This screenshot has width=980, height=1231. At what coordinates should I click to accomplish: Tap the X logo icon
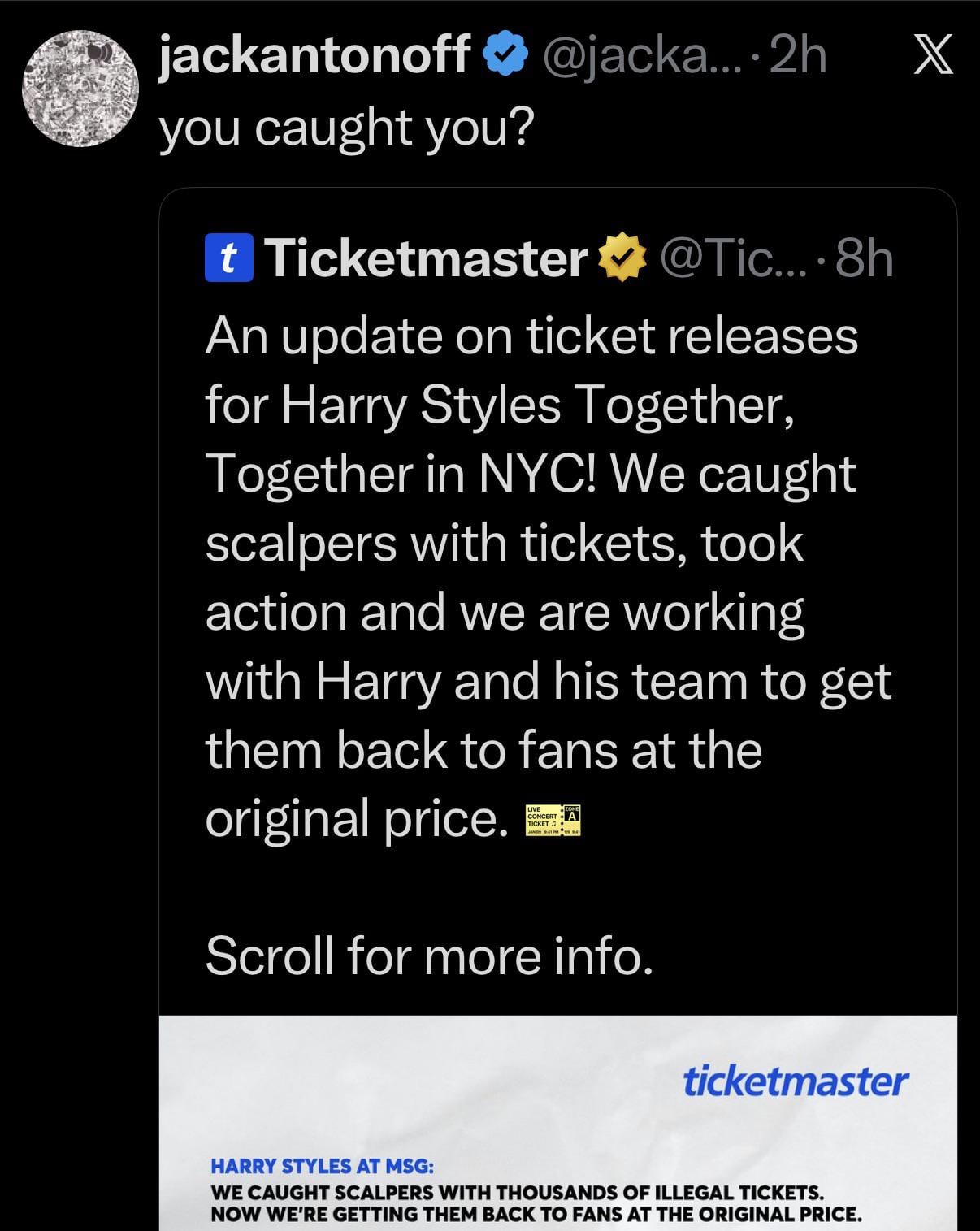[x=933, y=57]
